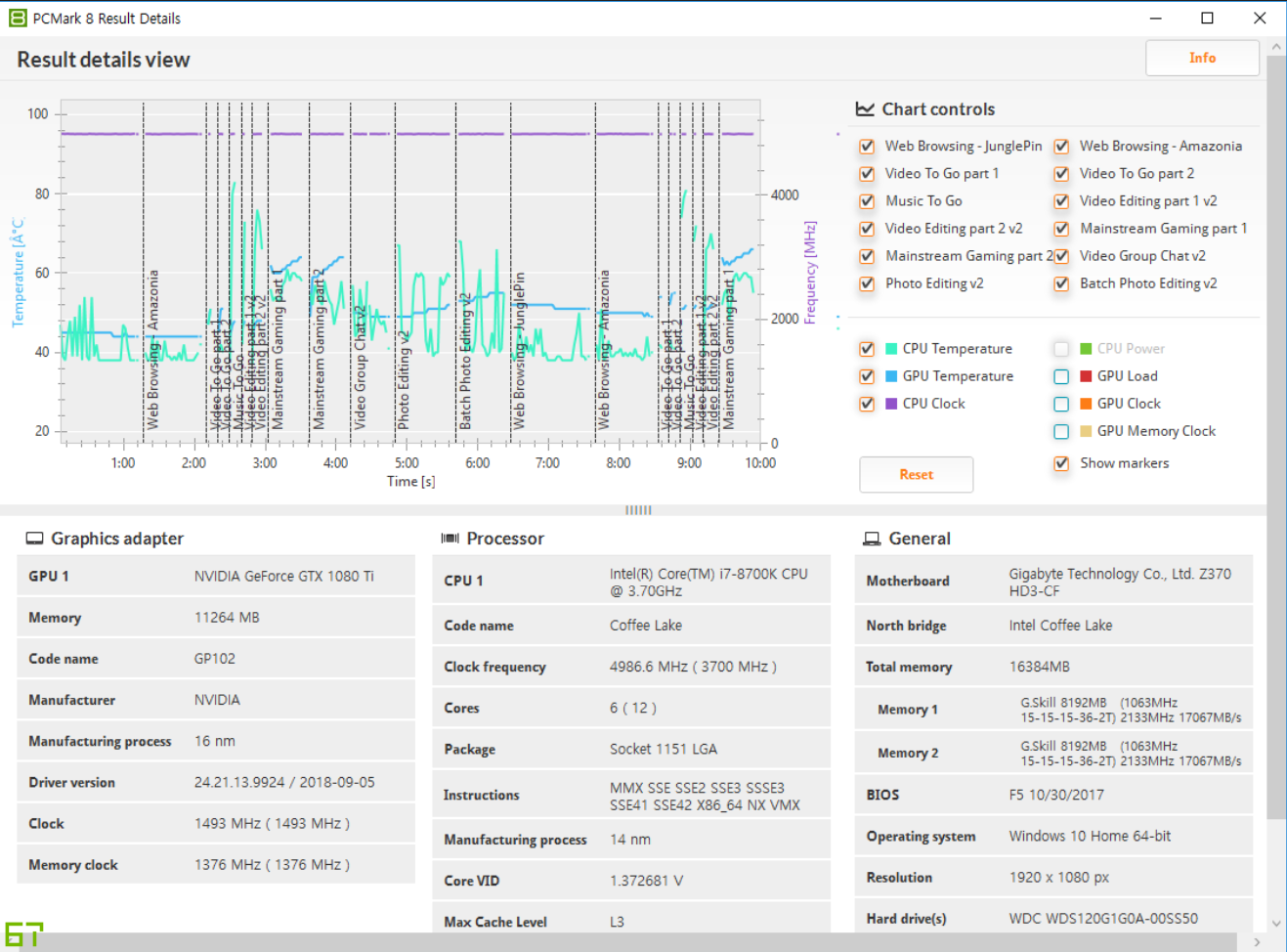Select the Total memory 16384MB value

coord(1040,667)
